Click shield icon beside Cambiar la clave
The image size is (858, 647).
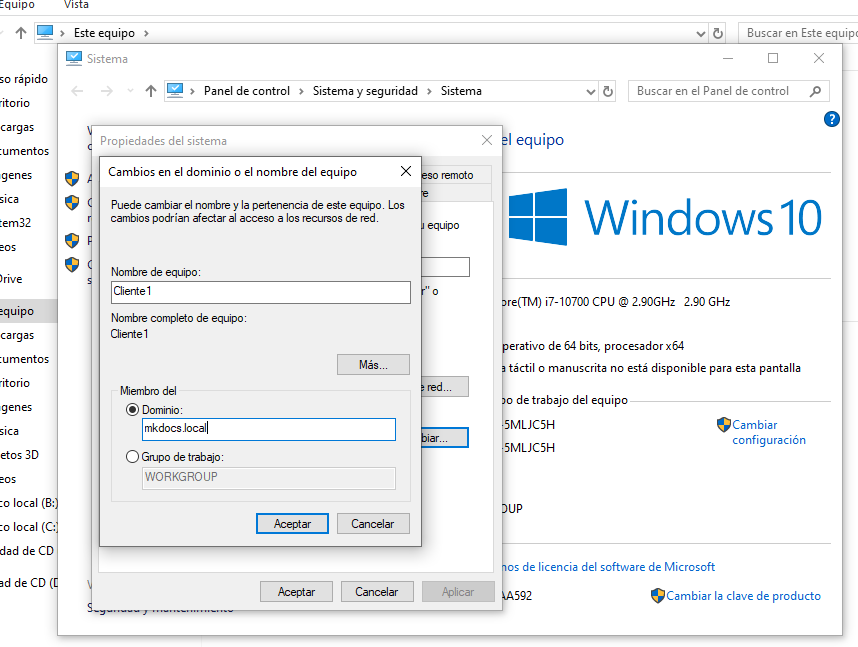657,596
